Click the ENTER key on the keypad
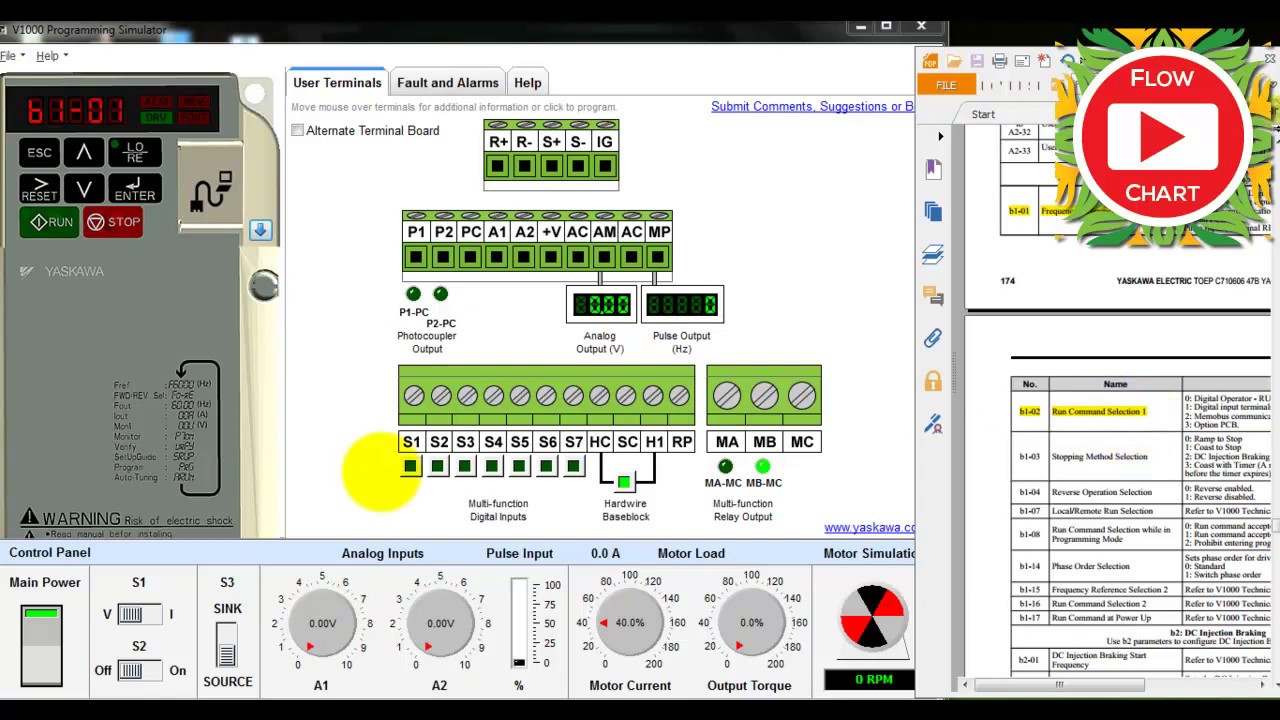This screenshot has height=720, width=1280. click(135, 189)
